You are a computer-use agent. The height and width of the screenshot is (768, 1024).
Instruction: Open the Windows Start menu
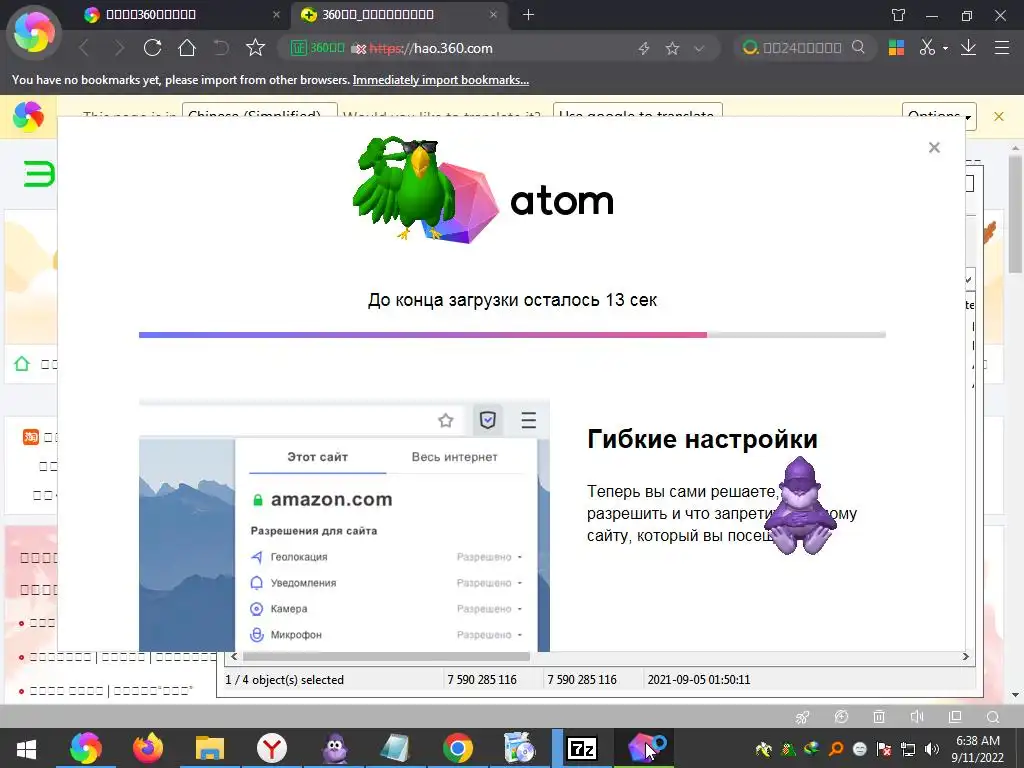(26, 748)
